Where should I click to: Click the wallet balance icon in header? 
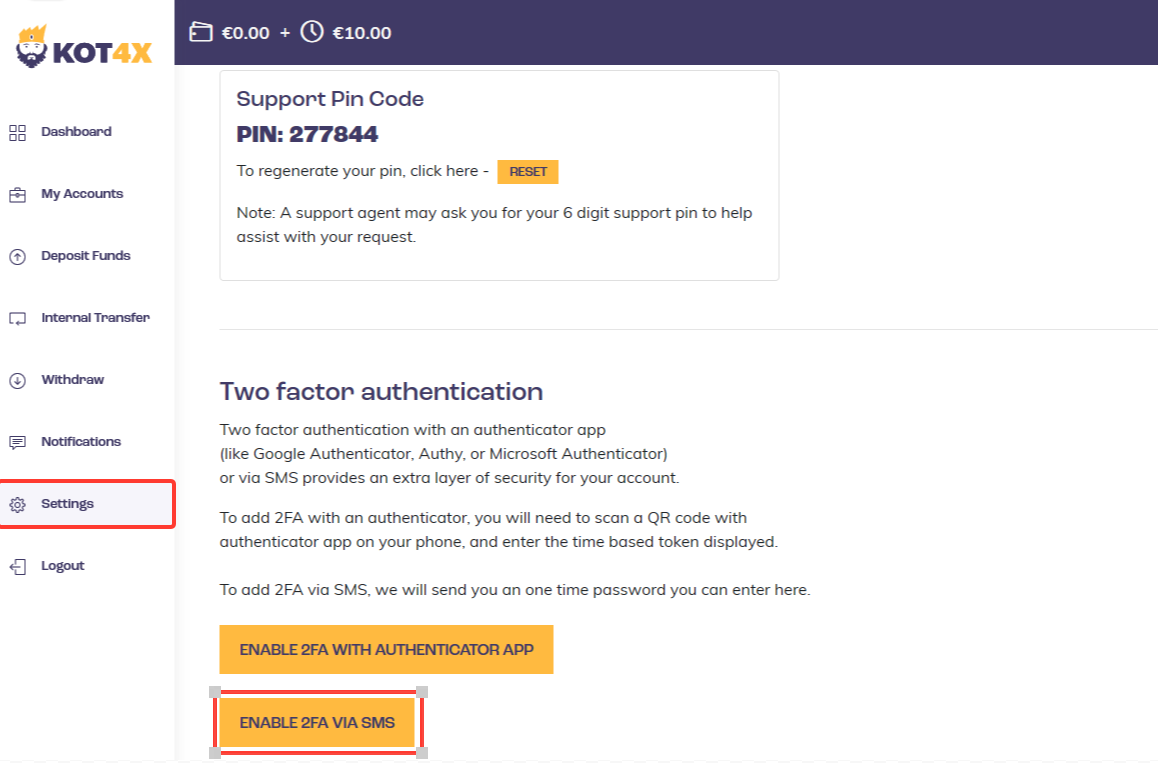click(201, 32)
